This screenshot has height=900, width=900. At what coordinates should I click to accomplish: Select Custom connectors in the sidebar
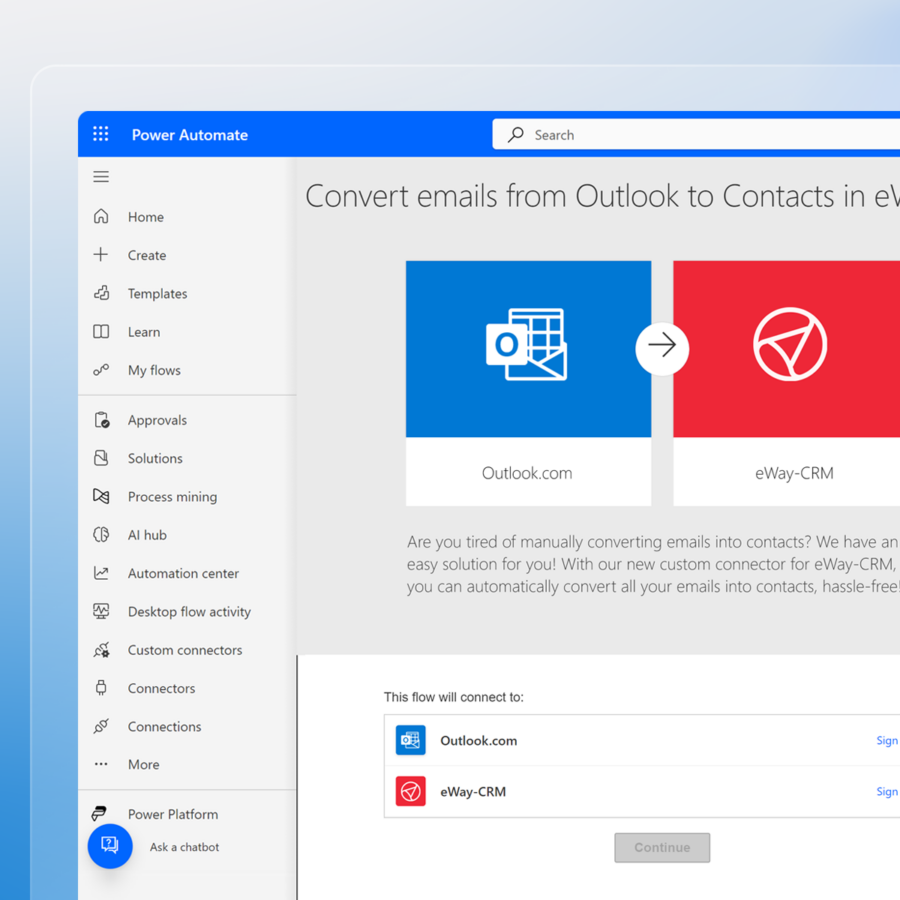click(184, 649)
